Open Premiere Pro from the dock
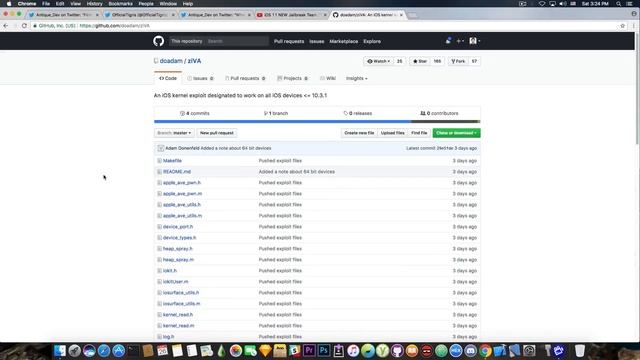640x360 pixels. pos(309,351)
